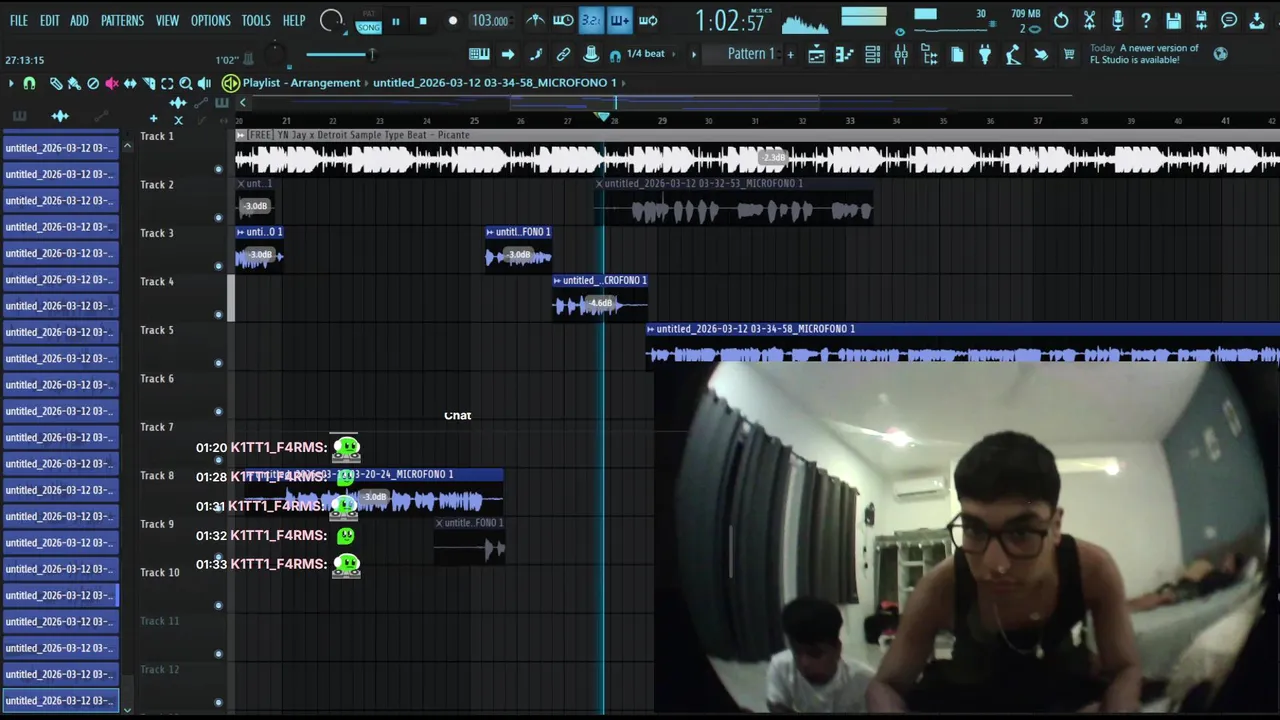The width and height of the screenshot is (1280, 720).
Task: Open menu of untitled MICROFONO clip on Track 5
Action: tap(651, 329)
